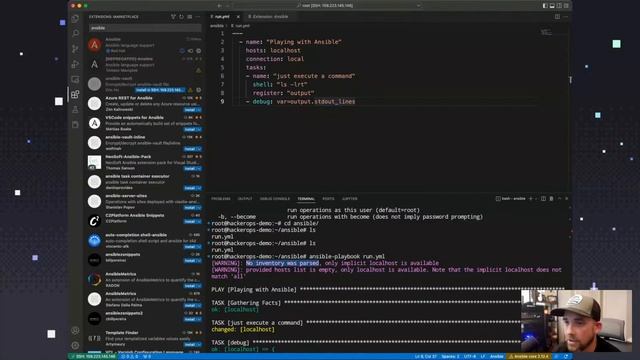Image resolution: width=640 pixels, height=360 pixels.
Task: Add a new terminal with plus icon
Action: 531,199
